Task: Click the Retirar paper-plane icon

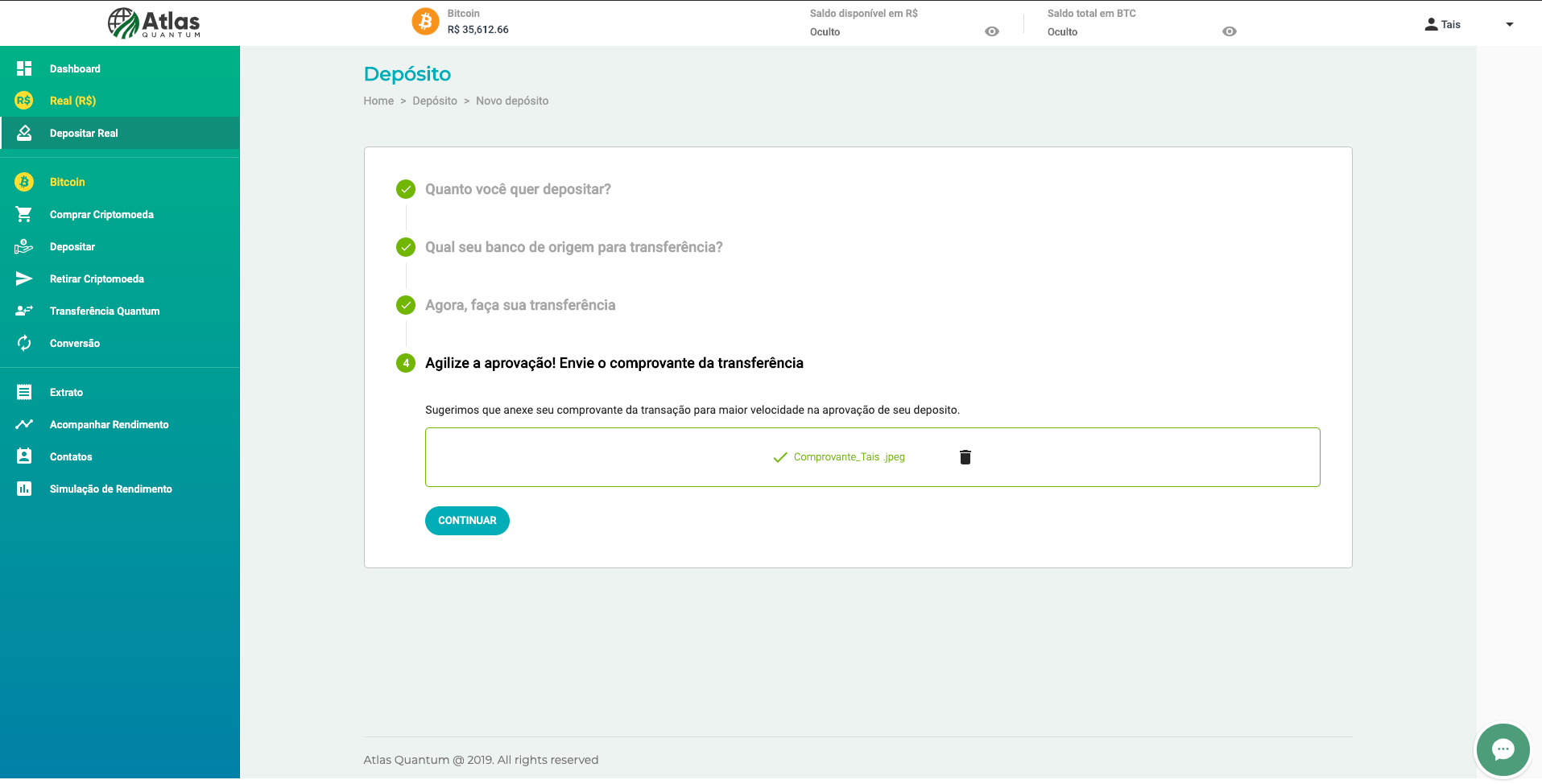Action: click(24, 279)
